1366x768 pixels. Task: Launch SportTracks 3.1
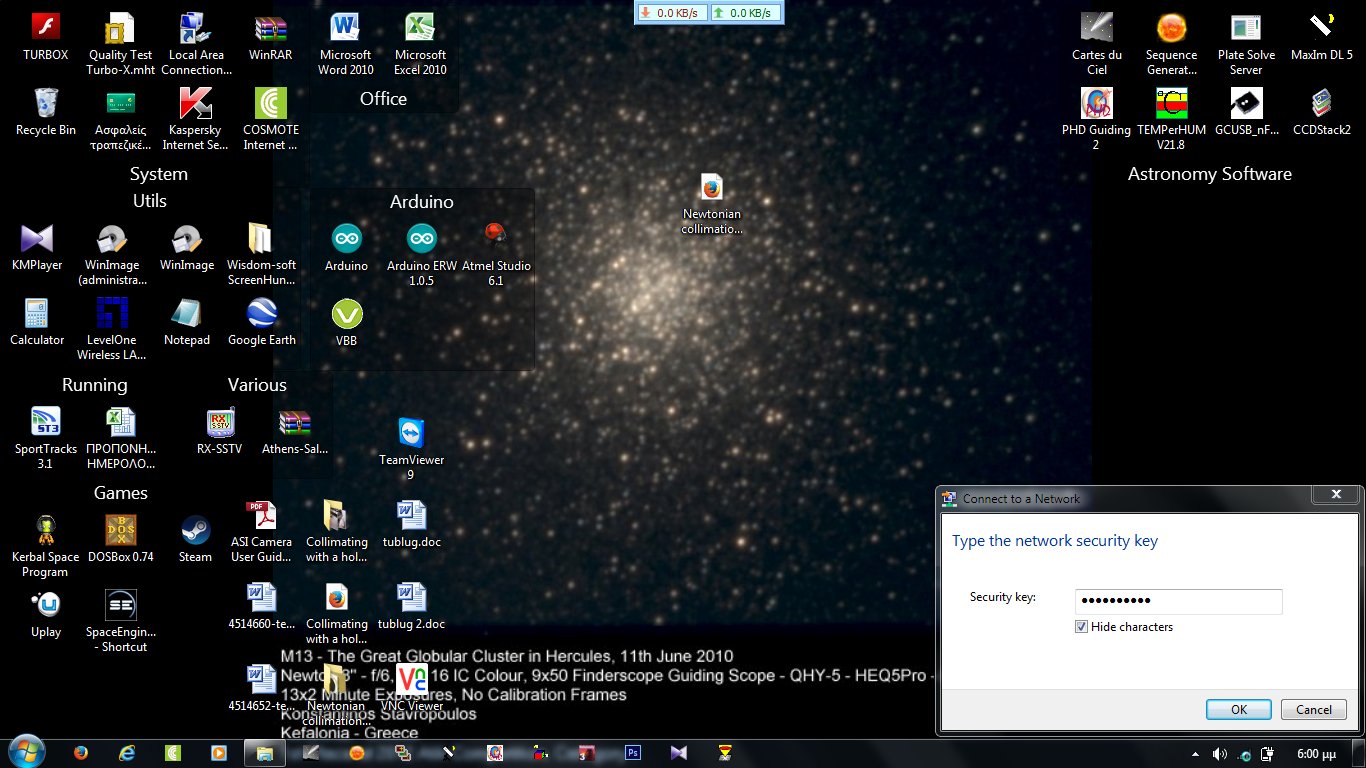click(x=46, y=438)
